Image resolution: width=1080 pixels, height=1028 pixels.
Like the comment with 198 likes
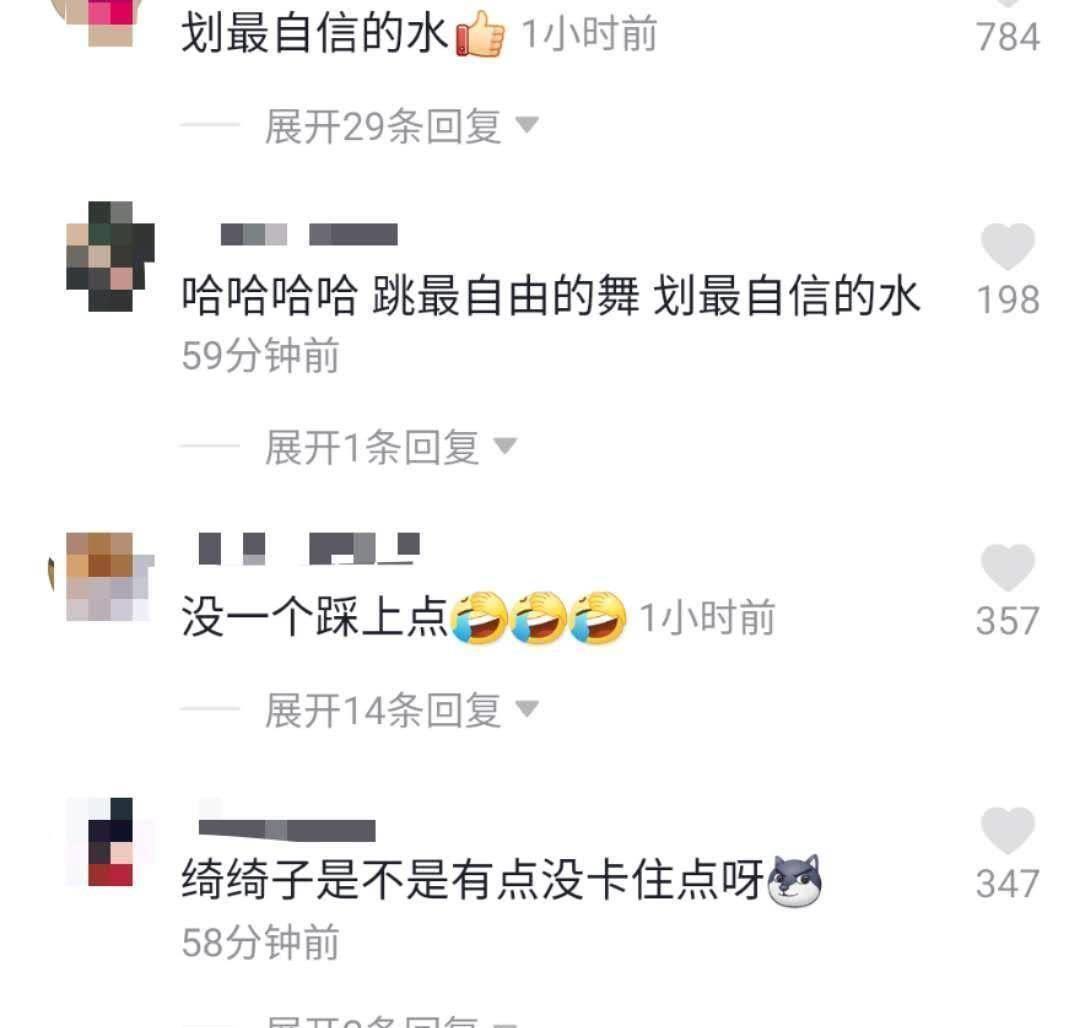1008,246
